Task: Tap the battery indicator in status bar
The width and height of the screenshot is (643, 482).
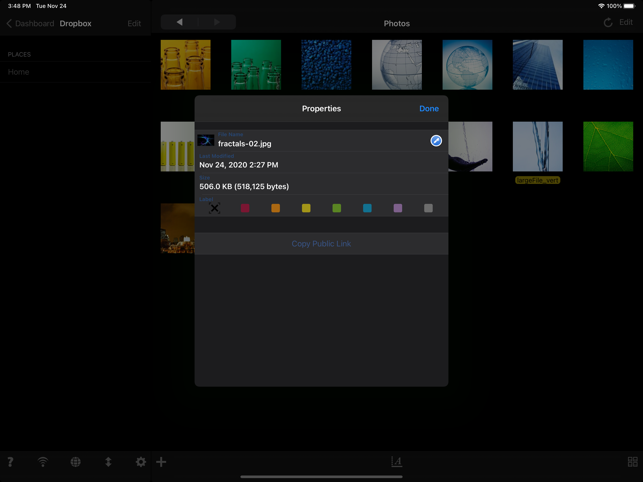Action: tap(629, 6)
